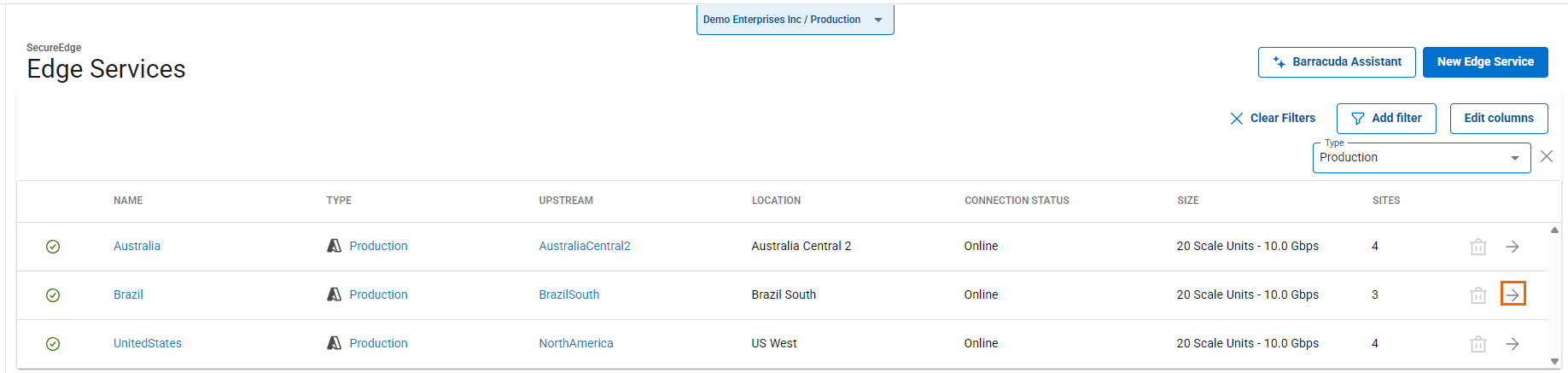
Task: Click the Add filter button
Action: 1386,119
